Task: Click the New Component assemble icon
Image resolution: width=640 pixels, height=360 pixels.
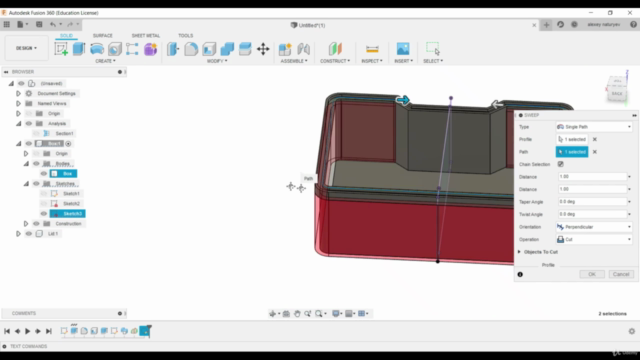Action: coord(285,49)
